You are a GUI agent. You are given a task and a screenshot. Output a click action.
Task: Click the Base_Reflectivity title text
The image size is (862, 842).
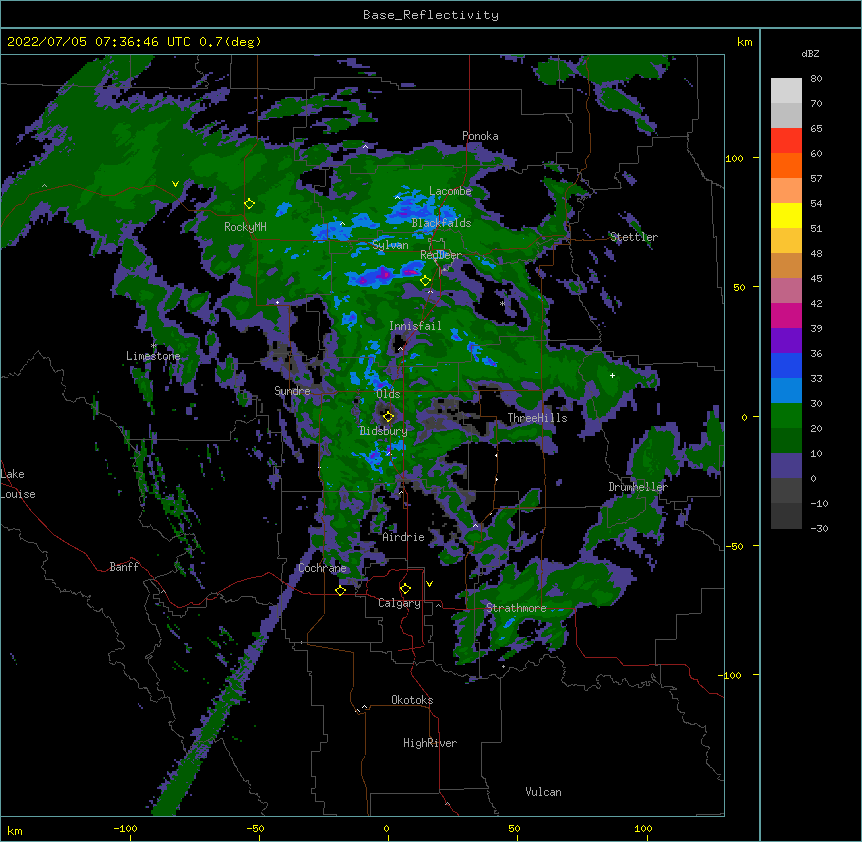point(431,15)
